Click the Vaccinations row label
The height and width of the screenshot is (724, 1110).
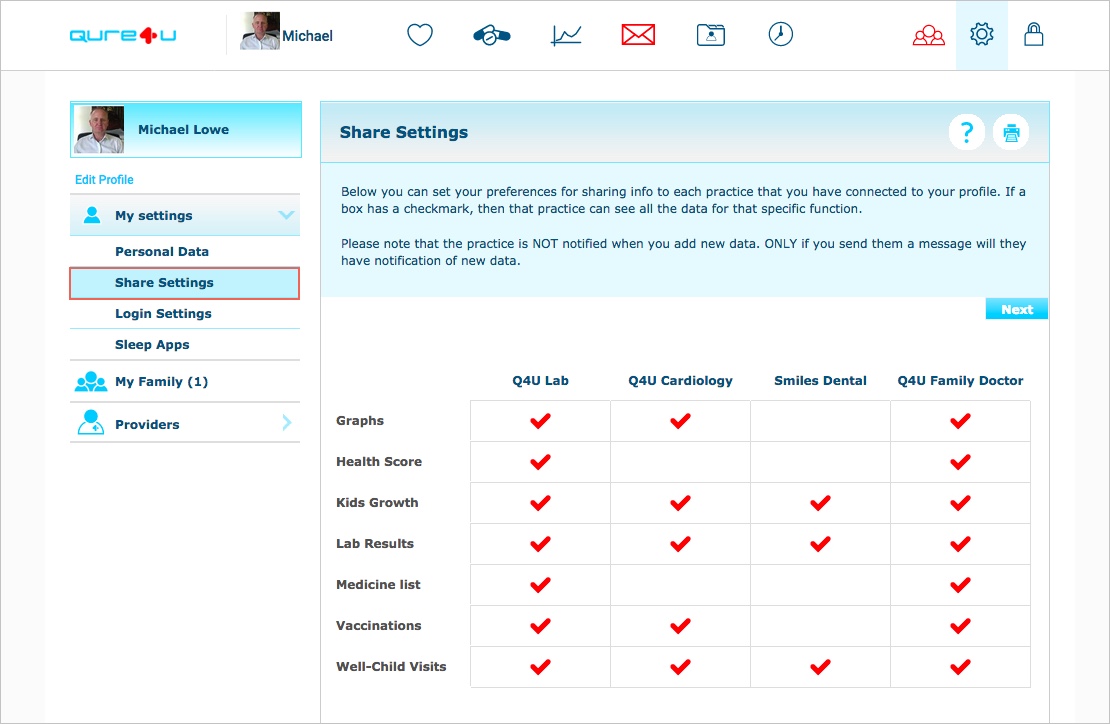tap(378, 626)
